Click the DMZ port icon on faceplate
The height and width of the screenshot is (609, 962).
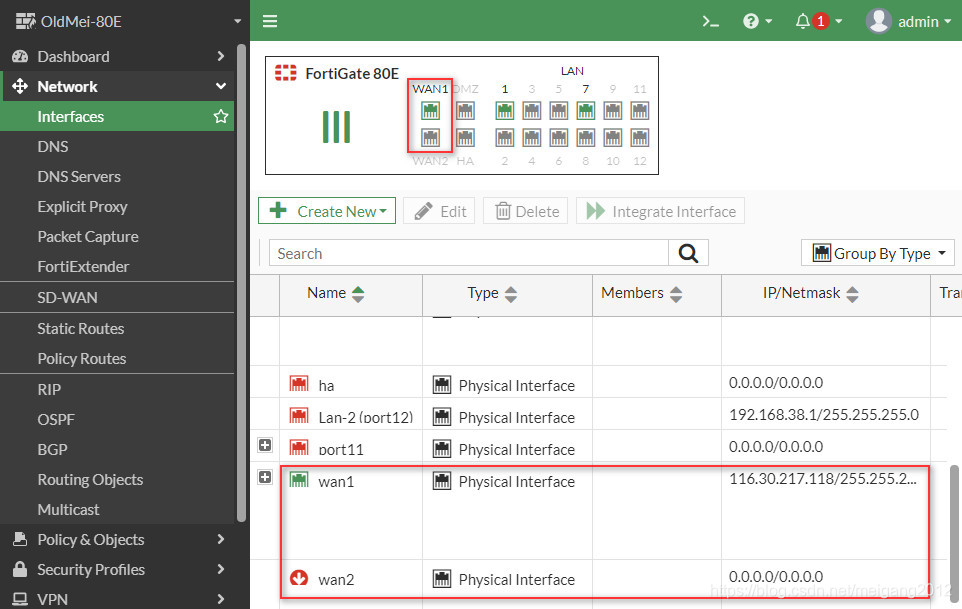coord(466,111)
